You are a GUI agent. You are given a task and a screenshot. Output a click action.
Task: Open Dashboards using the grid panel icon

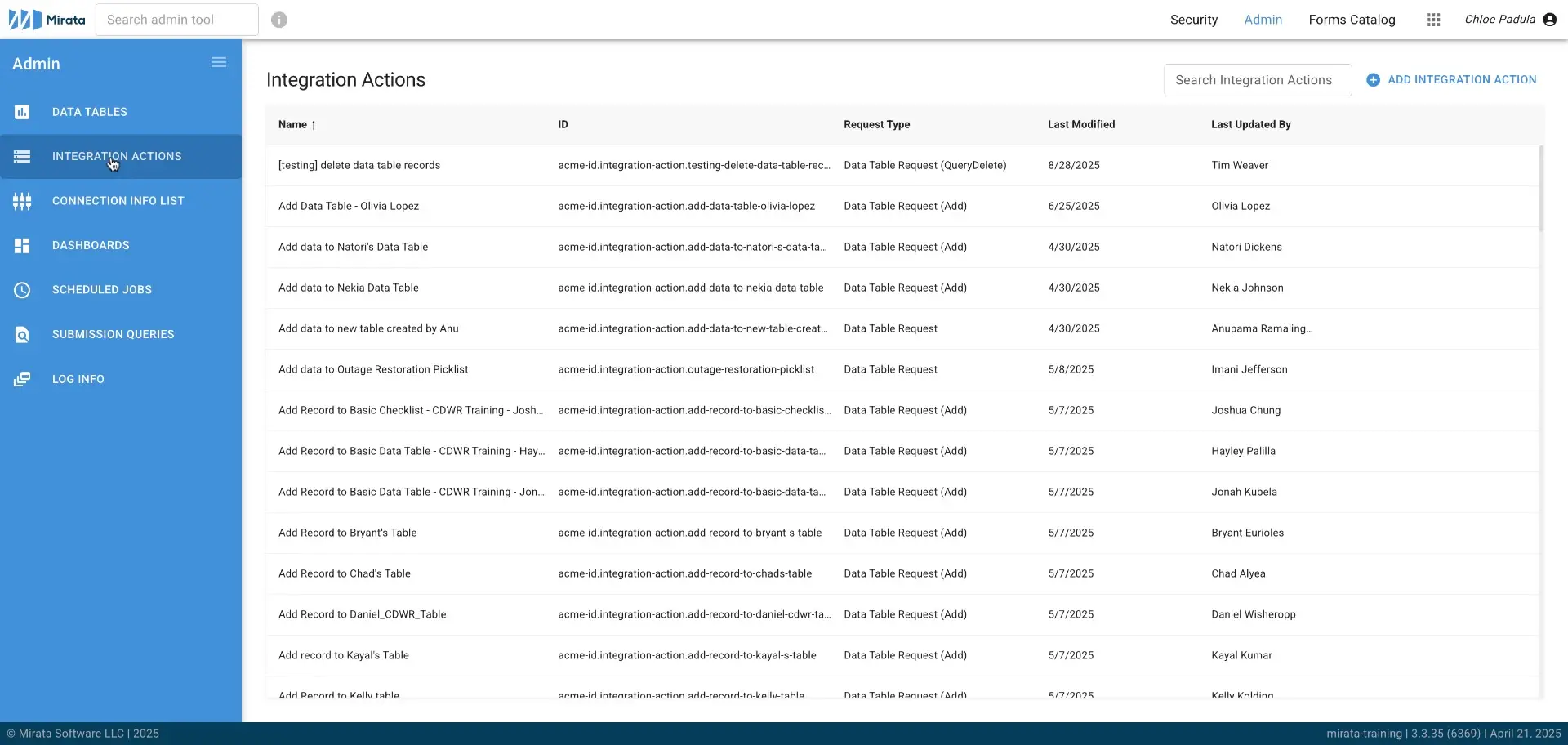click(x=22, y=245)
